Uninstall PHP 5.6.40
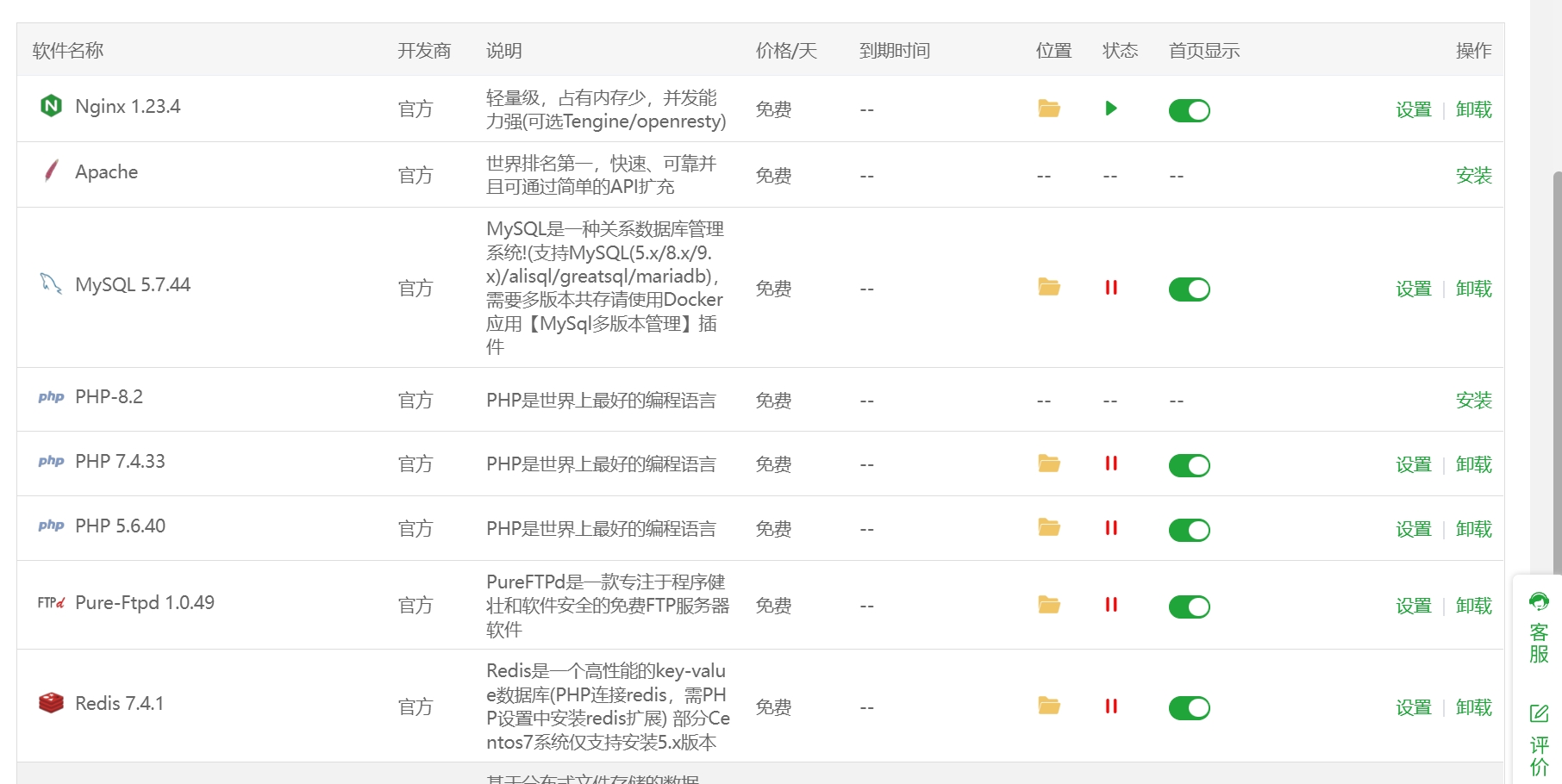The image size is (1562, 784). (x=1474, y=529)
